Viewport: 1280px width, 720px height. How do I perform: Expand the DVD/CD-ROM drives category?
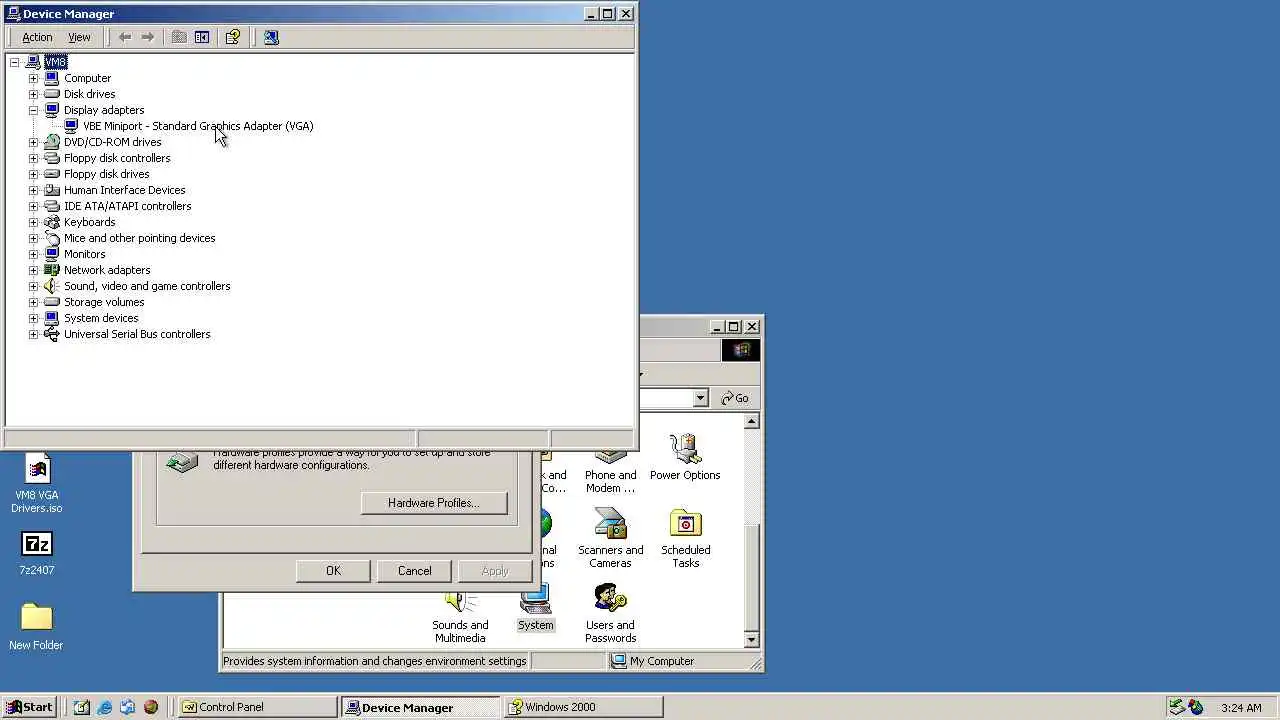pos(33,142)
